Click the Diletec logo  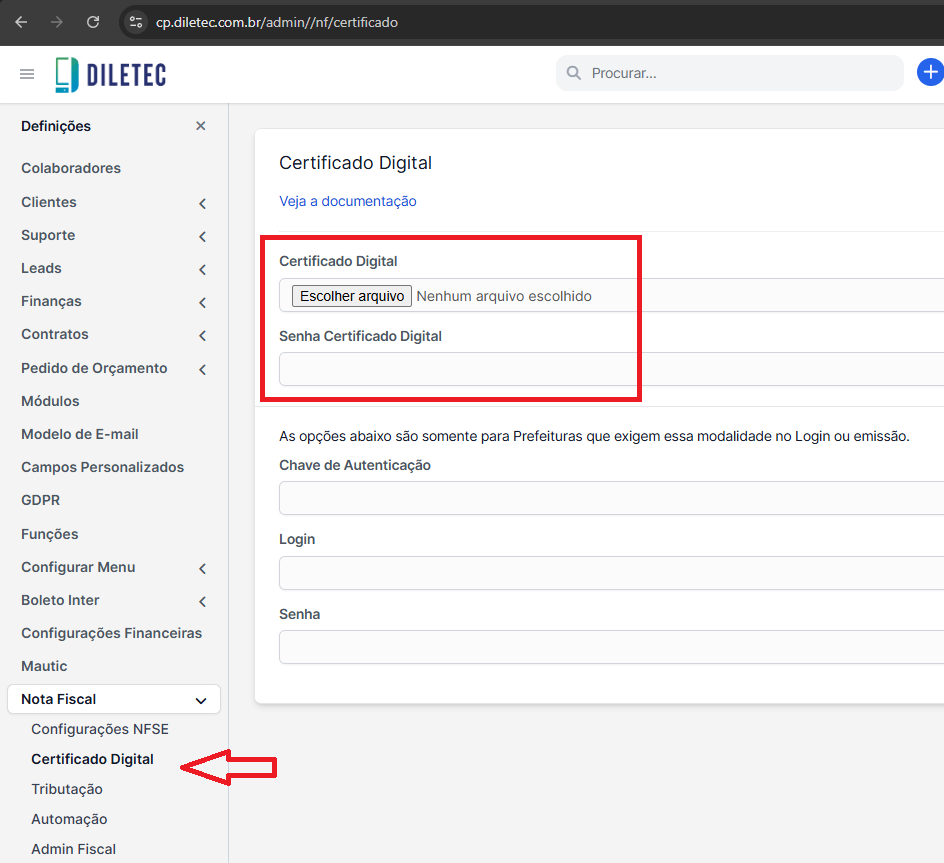111,74
